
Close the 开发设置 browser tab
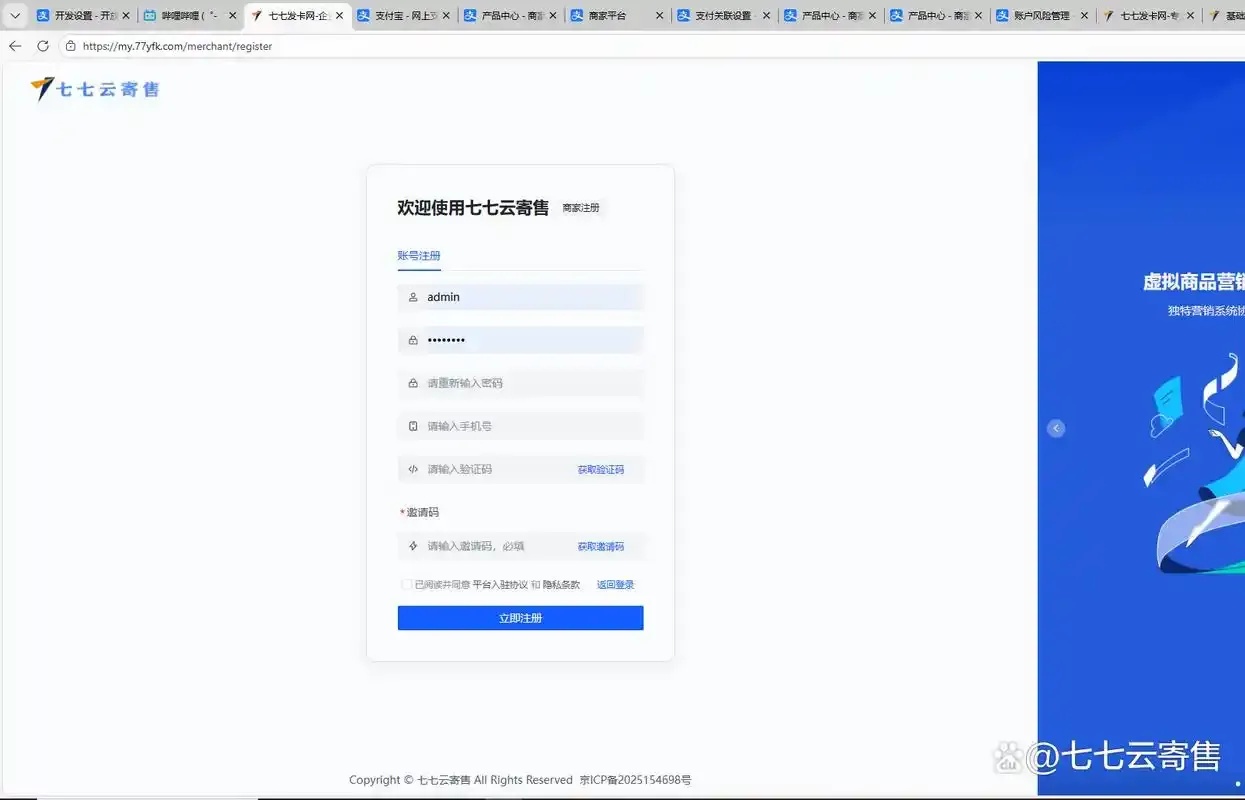coord(126,16)
